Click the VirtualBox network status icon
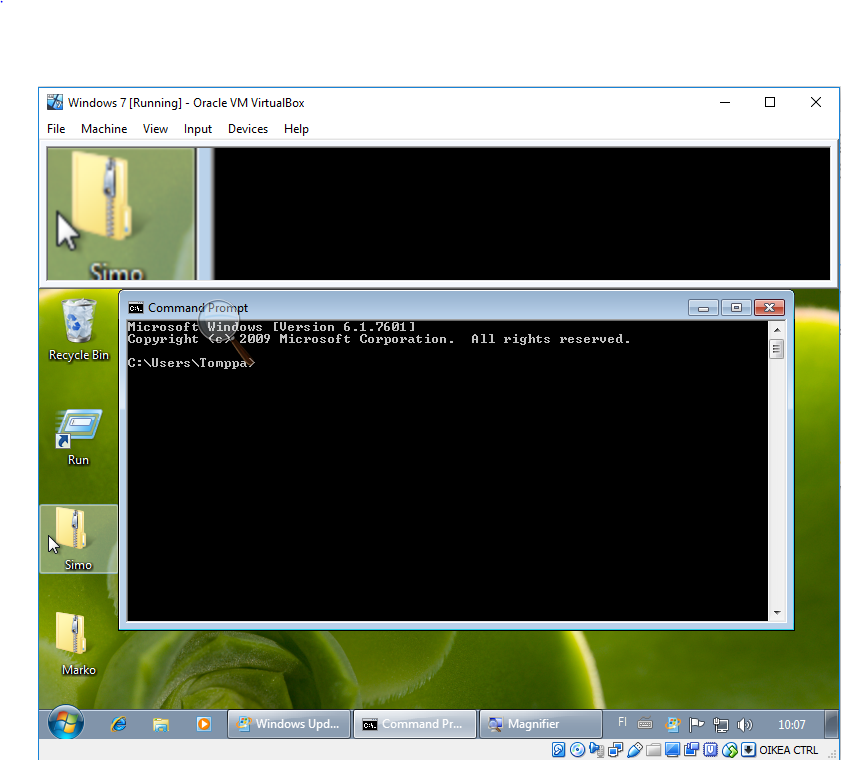Viewport: 841px width, 760px height. (x=616, y=749)
